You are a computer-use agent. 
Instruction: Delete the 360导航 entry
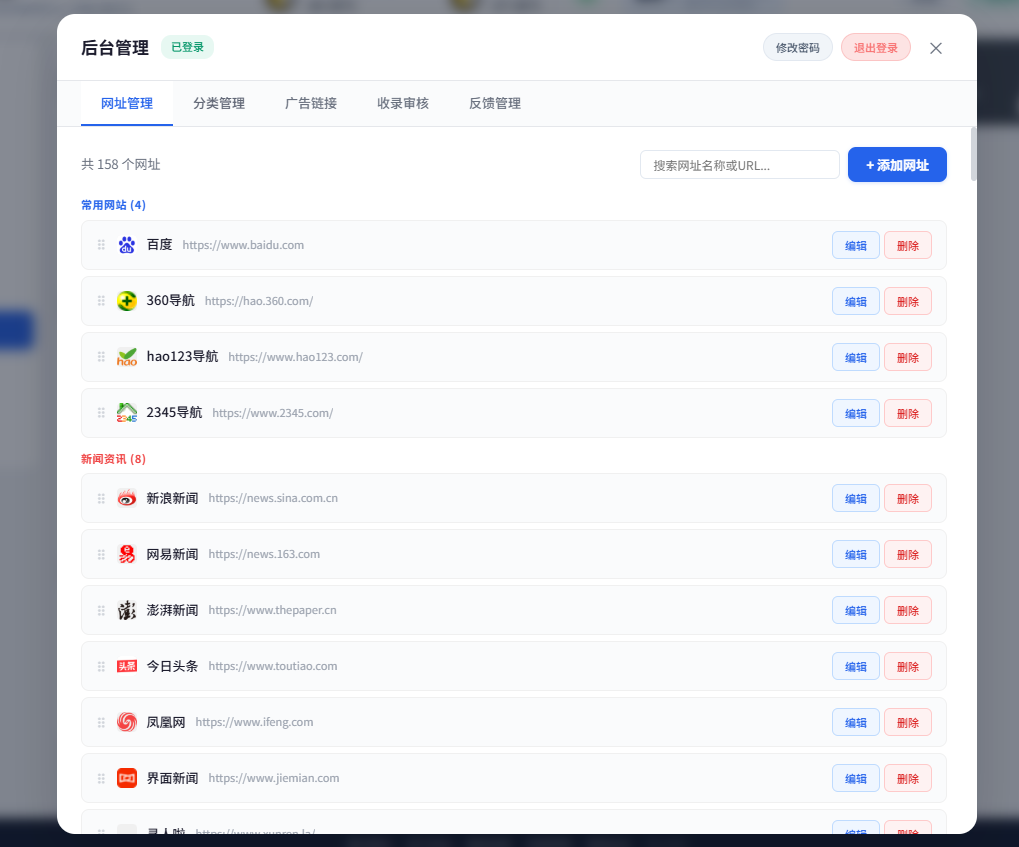[x=908, y=301]
